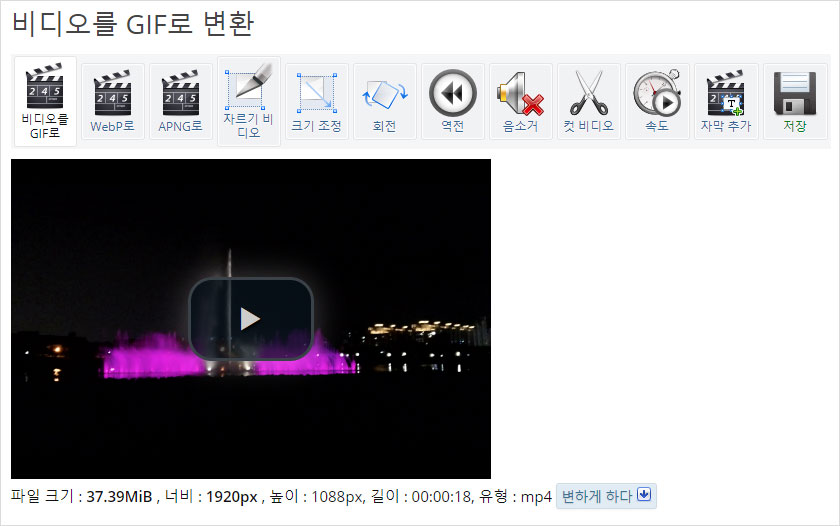Screen dimensions: 840x526
Task: Click the page heading 비디오를 GIF로 변환
Action: pos(133,24)
